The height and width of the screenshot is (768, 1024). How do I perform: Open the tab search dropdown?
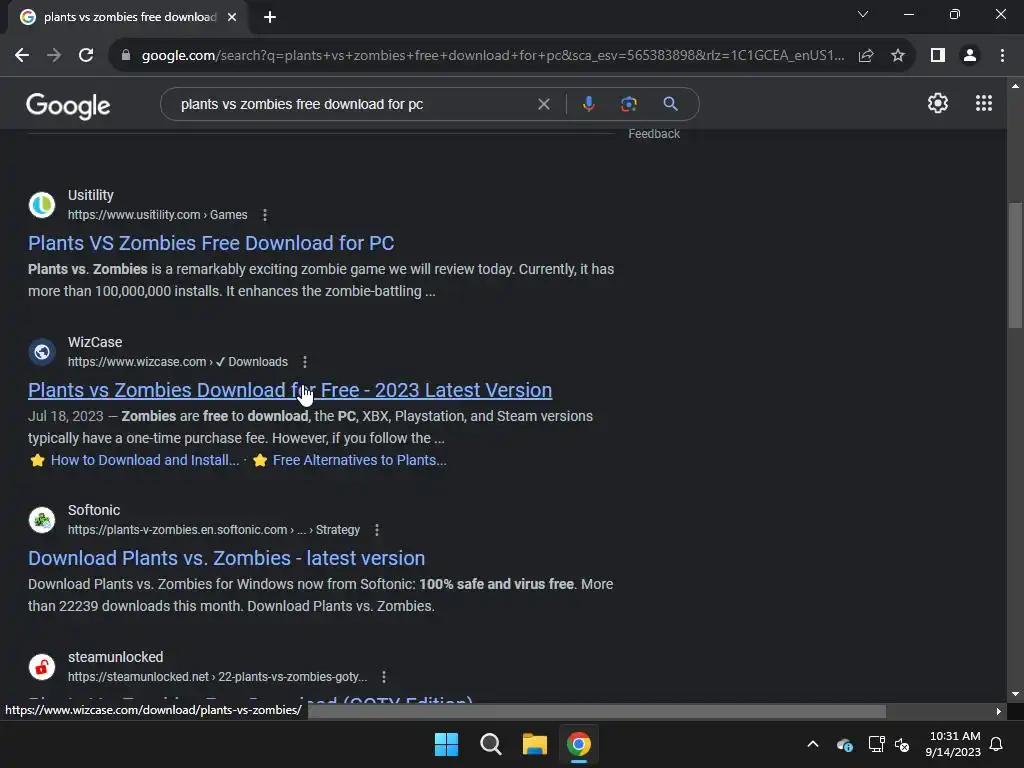pos(863,14)
